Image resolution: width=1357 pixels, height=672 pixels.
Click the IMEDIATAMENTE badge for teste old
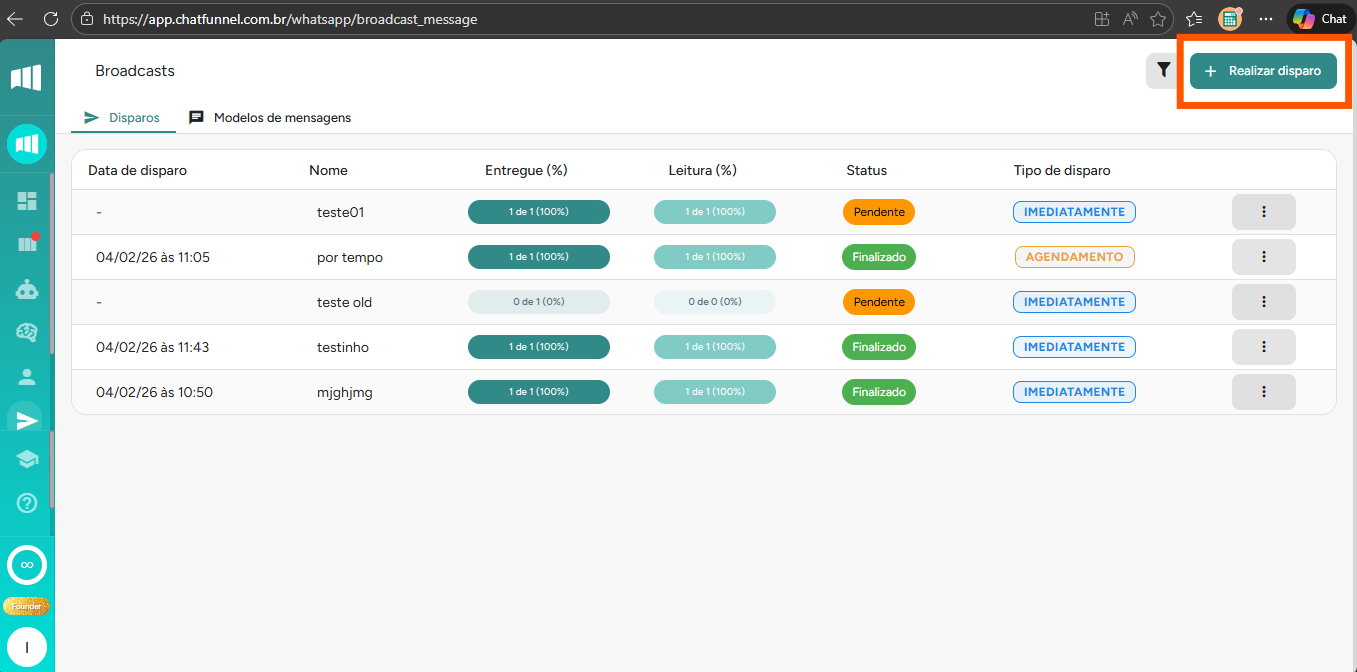[1075, 302]
